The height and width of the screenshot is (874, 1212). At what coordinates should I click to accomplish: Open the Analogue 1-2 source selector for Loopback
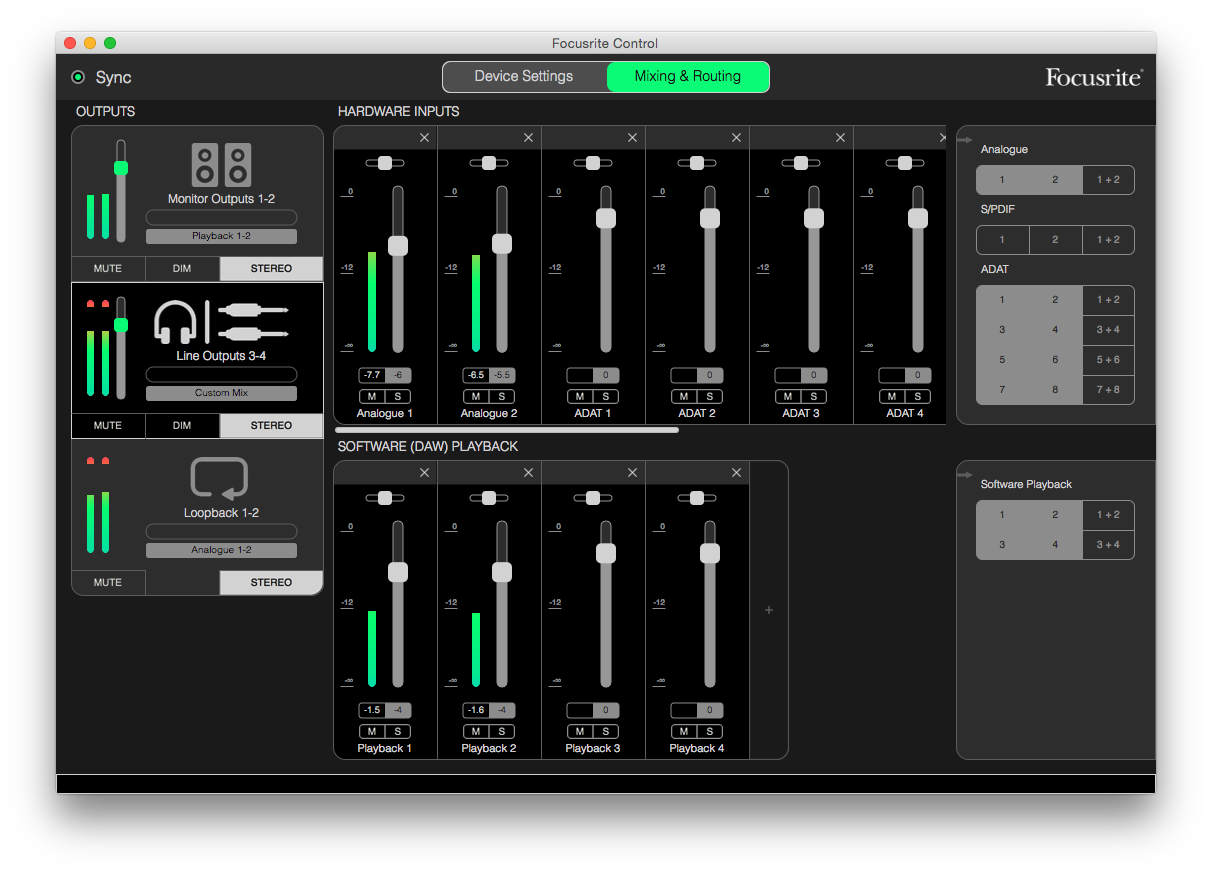[221, 550]
